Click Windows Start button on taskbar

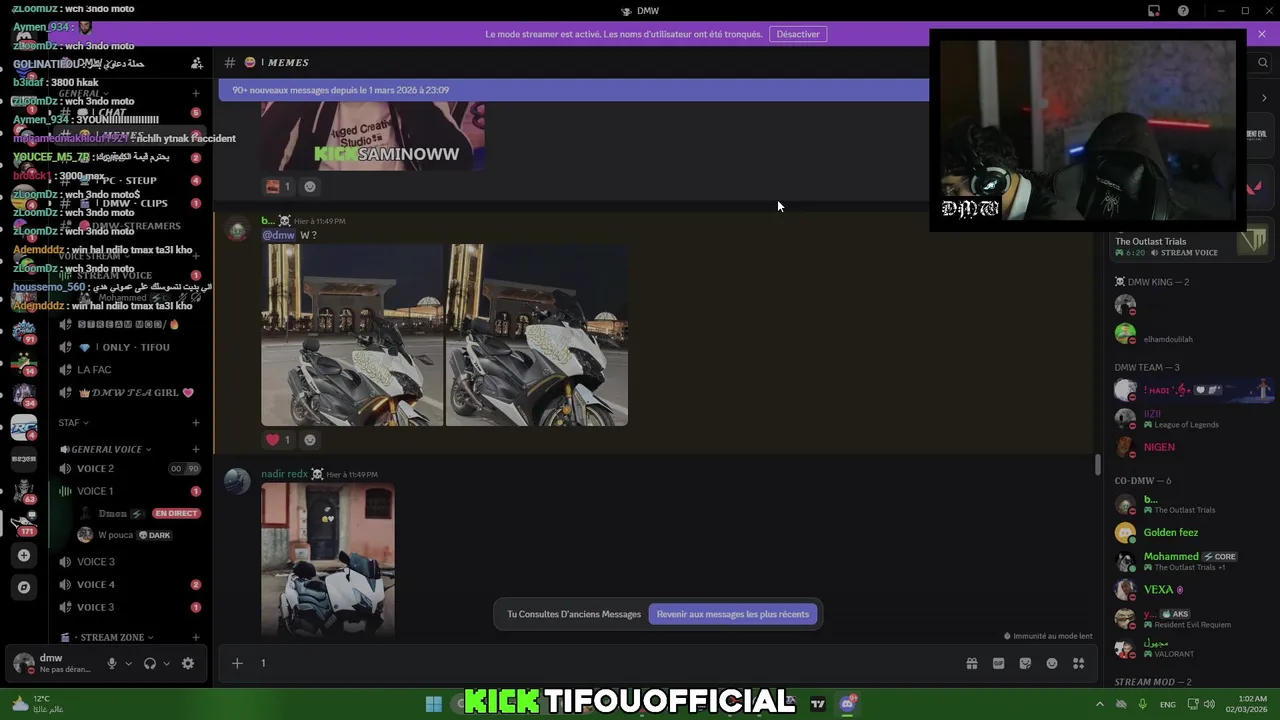(x=434, y=704)
